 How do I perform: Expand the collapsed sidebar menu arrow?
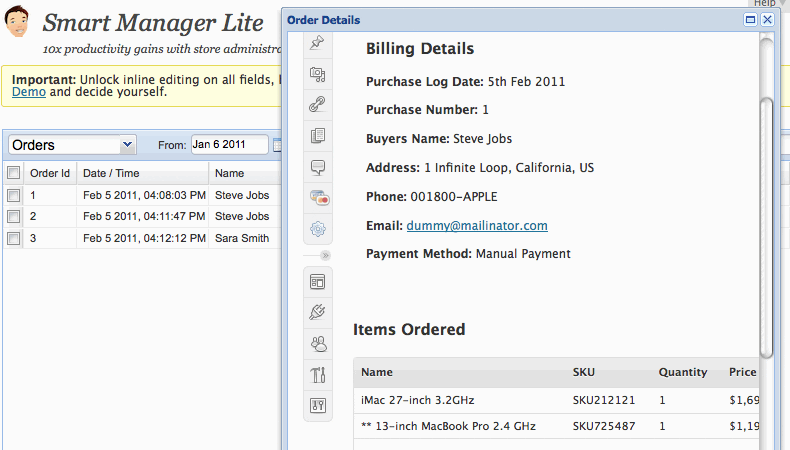325,255
